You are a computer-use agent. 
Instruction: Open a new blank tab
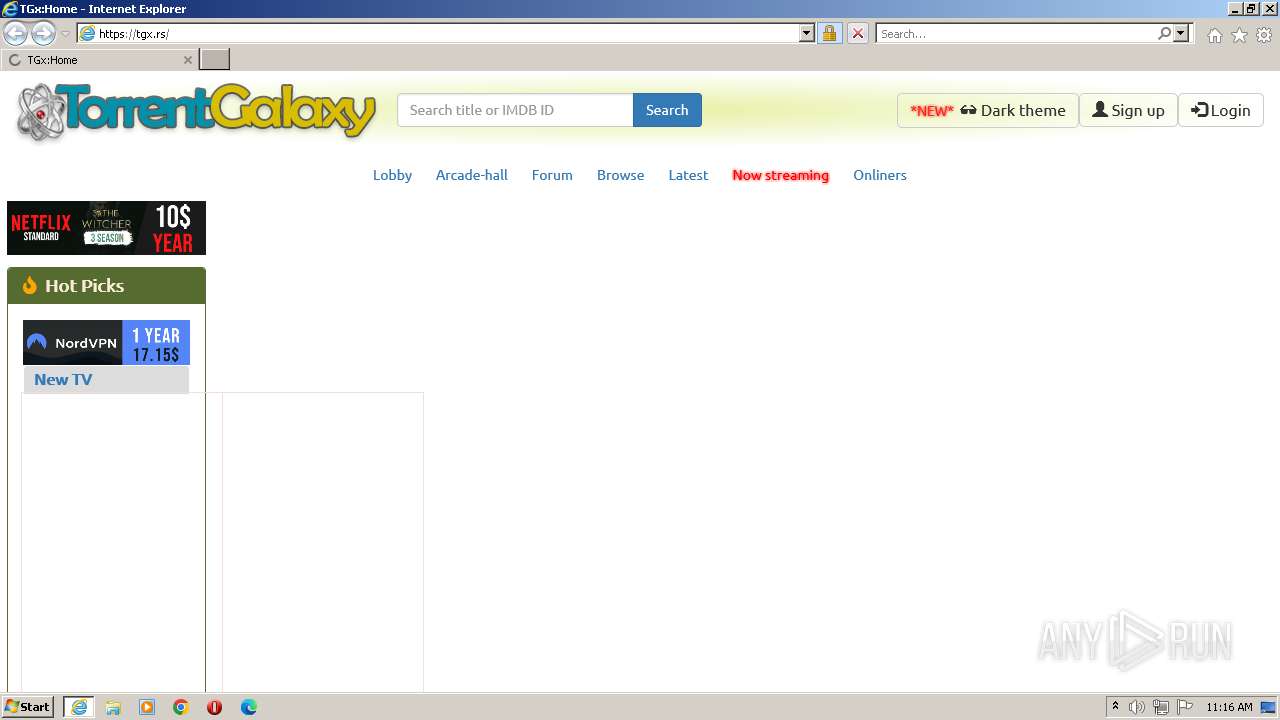(x=215, y=59)
